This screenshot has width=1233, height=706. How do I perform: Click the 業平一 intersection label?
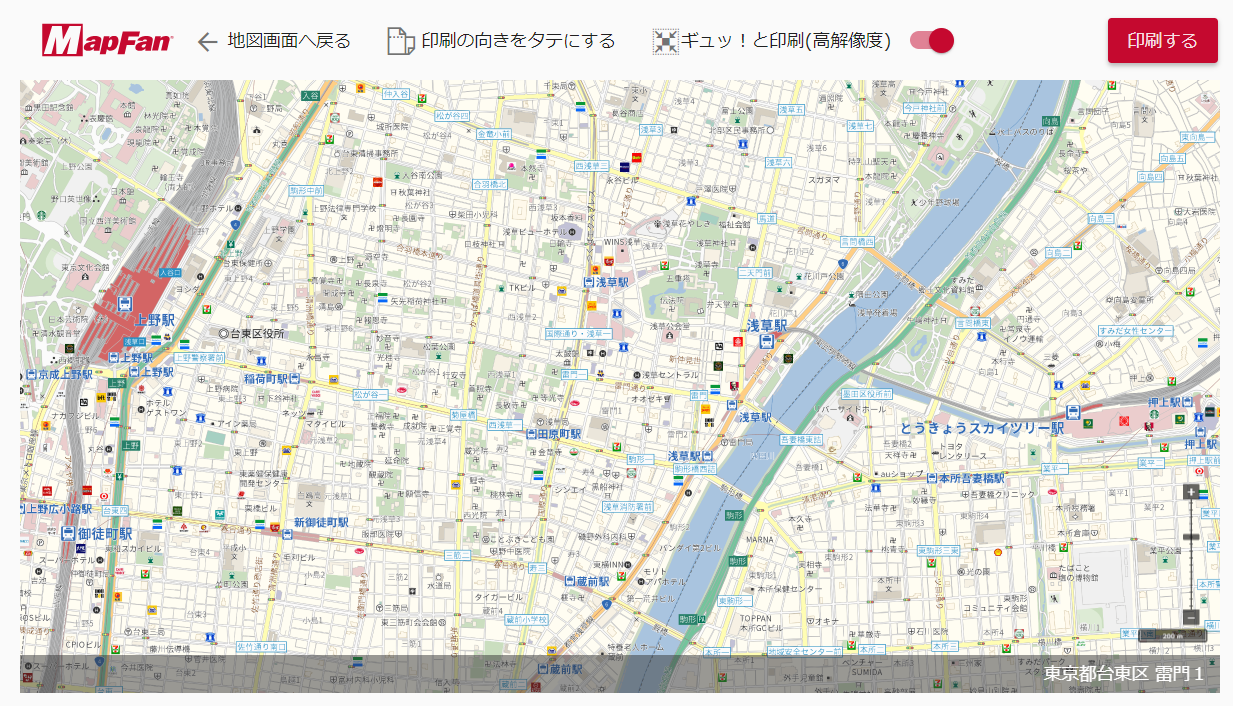pyautogui.click(x=1054, y=468)
